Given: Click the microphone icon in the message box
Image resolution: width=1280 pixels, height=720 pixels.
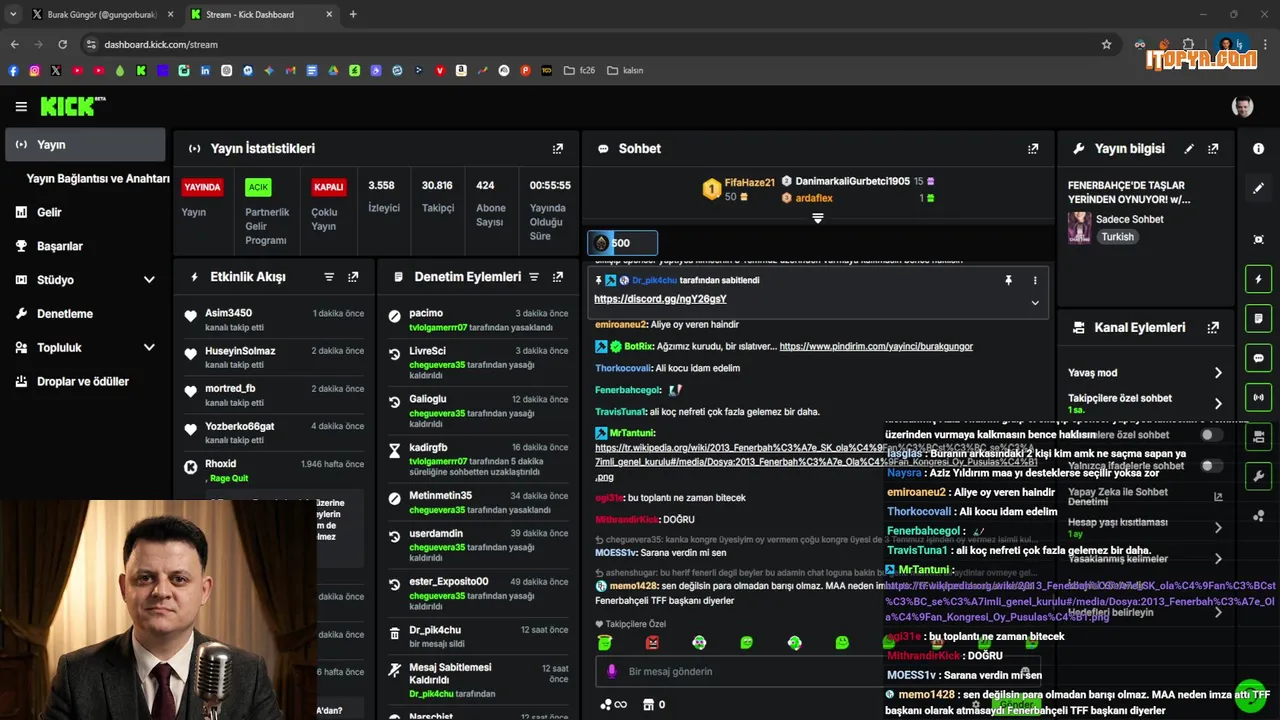Looking at the screenshot, I should click(612, 671).
